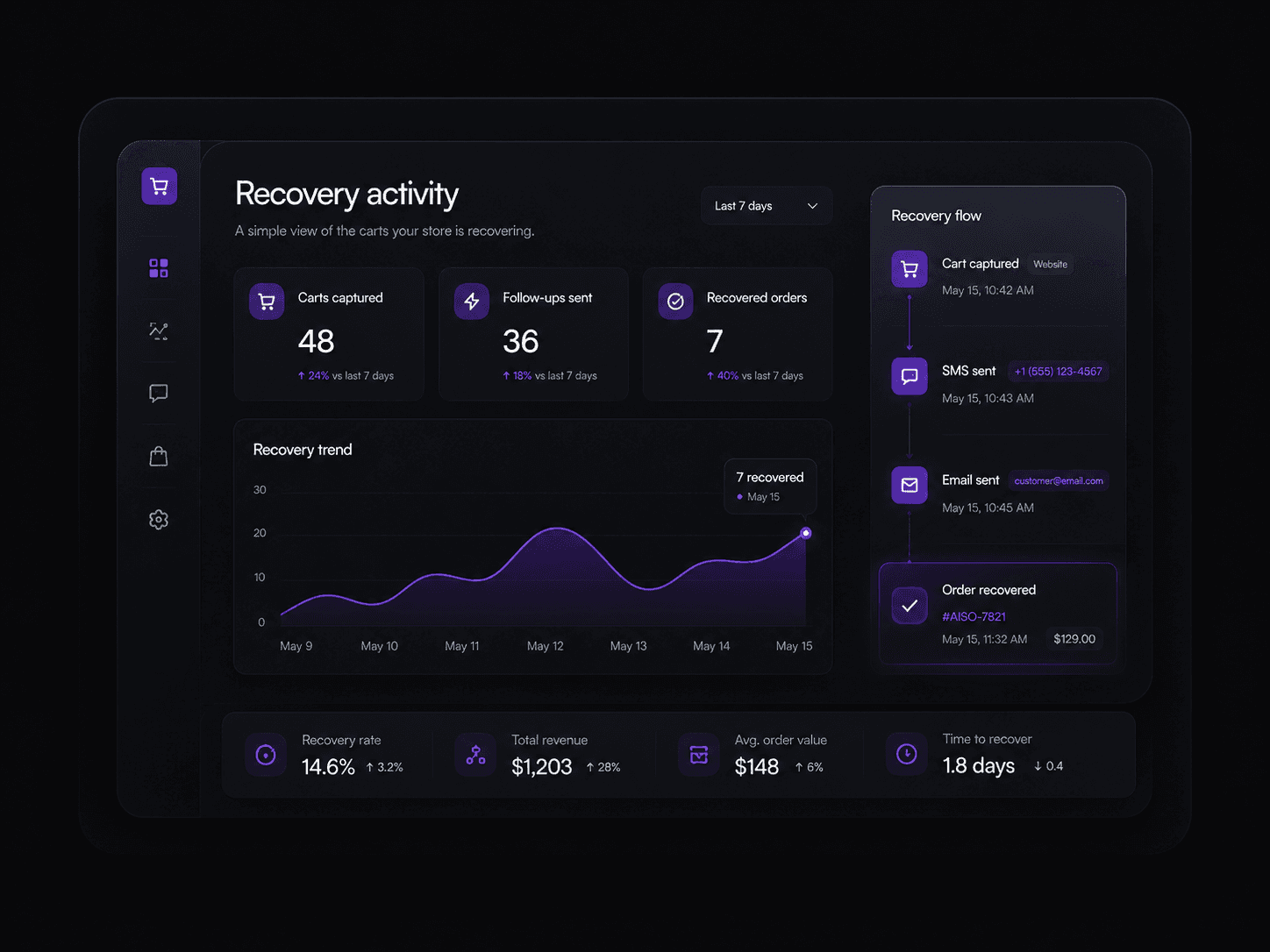Click the May 13 axis label
1270x952 pixels.
pyautogui.click(x=628, y=646)
